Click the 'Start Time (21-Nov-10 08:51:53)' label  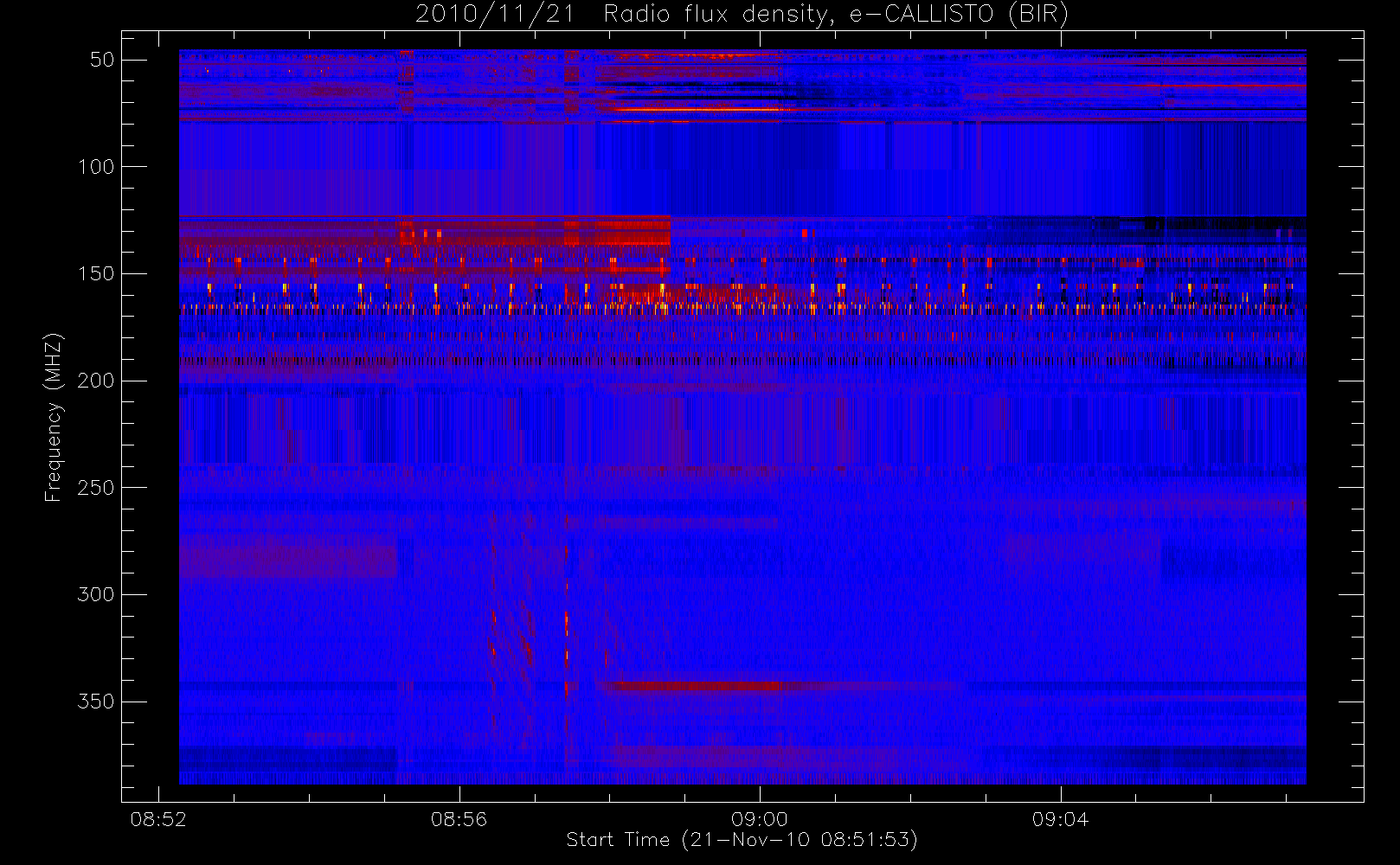[742, 840]
